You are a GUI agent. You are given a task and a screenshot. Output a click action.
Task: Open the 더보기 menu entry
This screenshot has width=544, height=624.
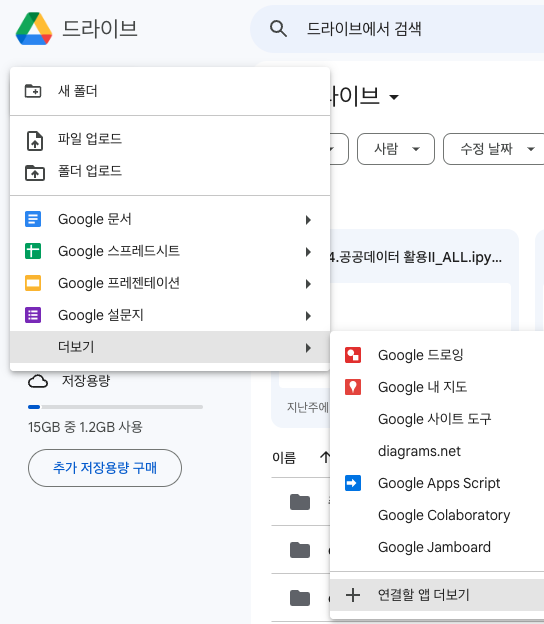170,347
